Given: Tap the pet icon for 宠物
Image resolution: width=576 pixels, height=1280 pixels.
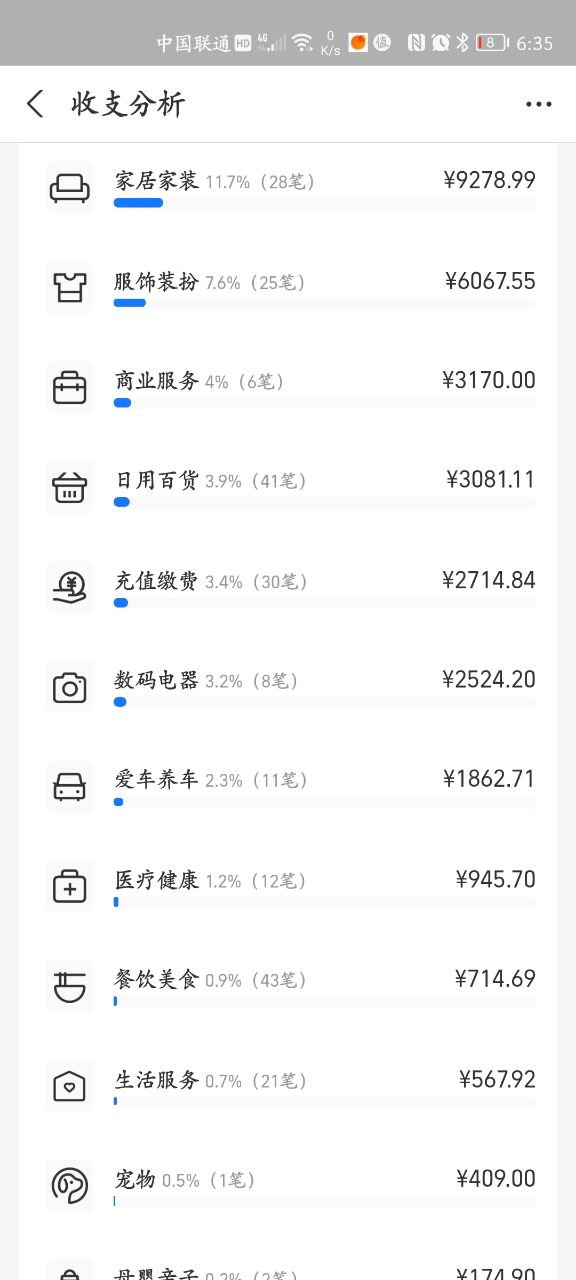Looking at the screenshot, I should click(x=69, y=1185).
